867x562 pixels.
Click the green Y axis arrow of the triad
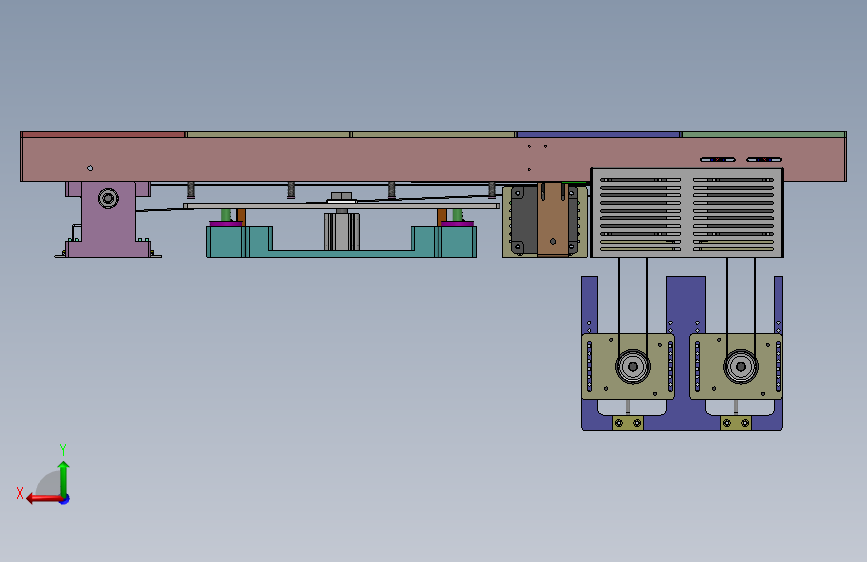point(64,478)
